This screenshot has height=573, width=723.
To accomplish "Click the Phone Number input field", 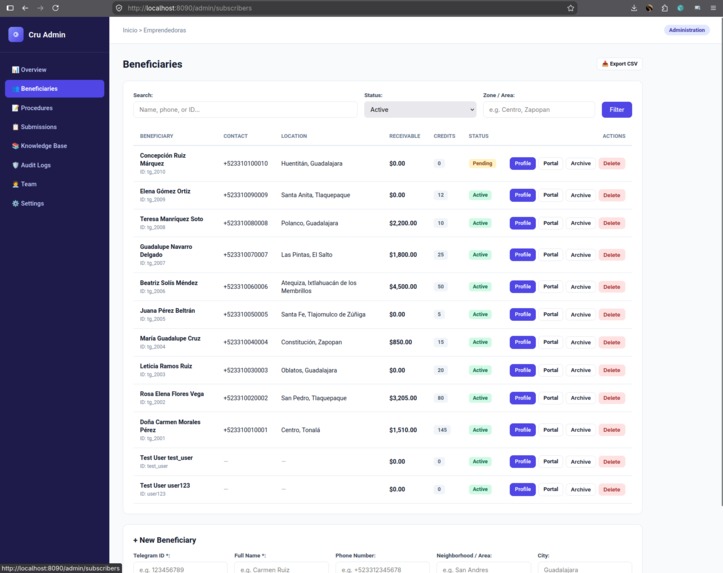I will (382, 569).
